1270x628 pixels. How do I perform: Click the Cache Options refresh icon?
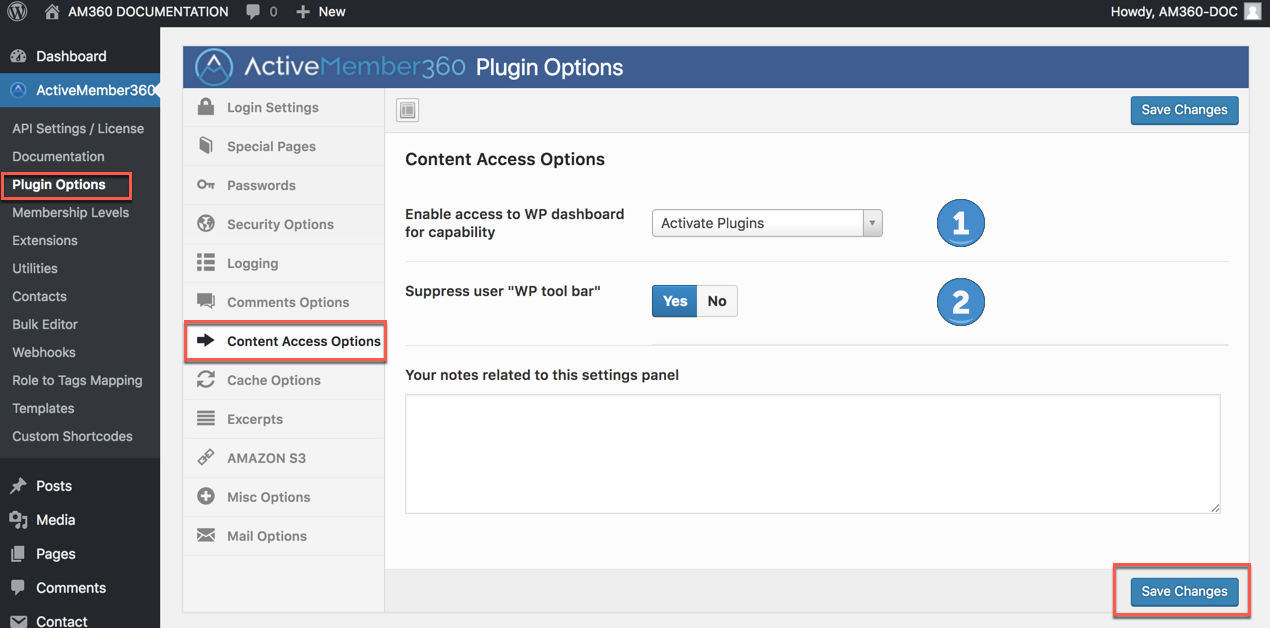(206, 380)
